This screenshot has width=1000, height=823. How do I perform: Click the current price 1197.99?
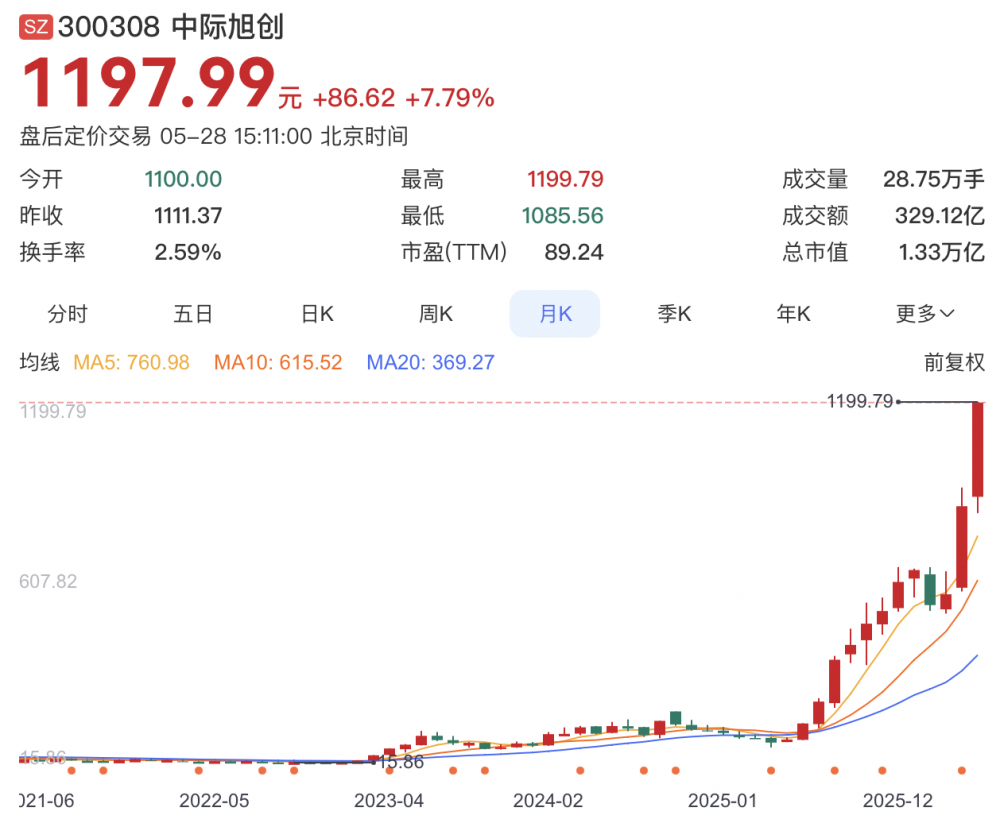(148, 82)
